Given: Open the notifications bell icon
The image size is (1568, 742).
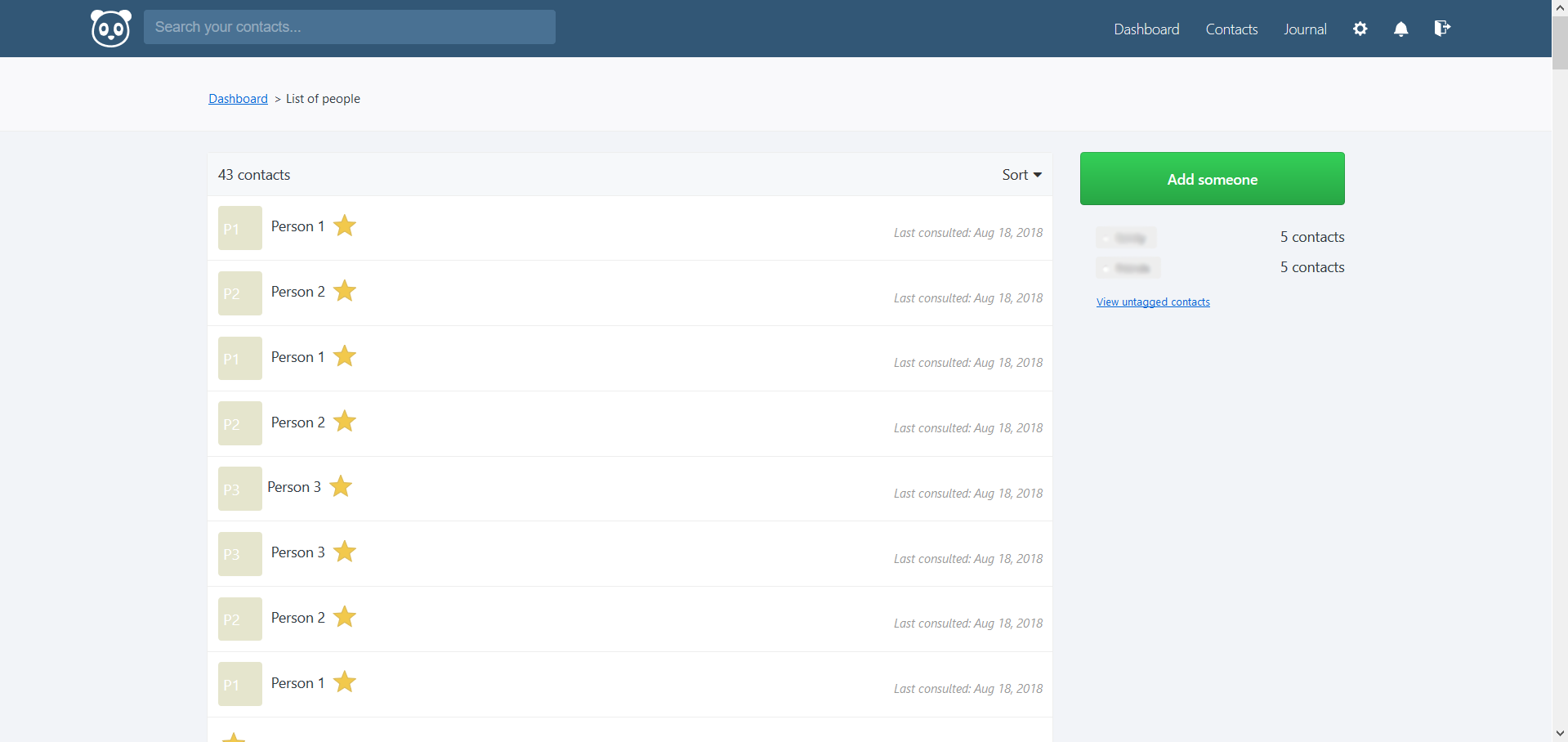Looking at the screenshot, I should pos(1400,29).
